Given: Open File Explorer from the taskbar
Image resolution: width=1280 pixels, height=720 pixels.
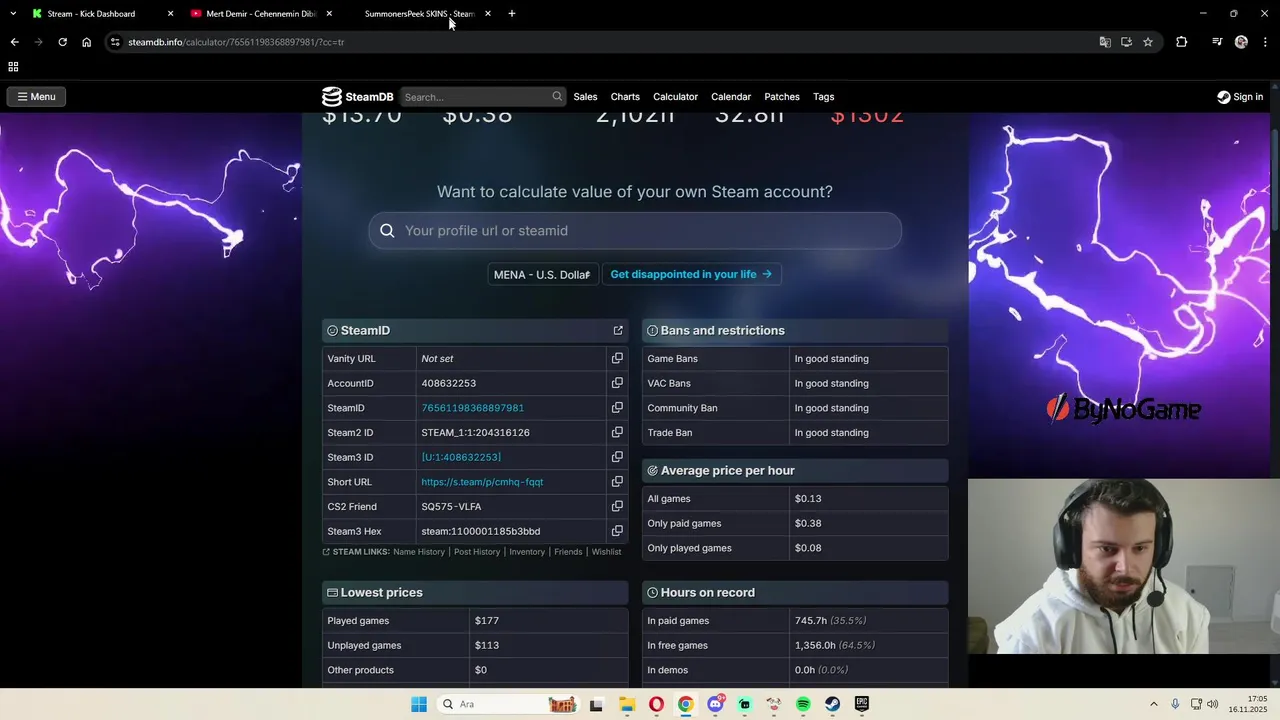Looking at the screenshot, I should 626,704.
